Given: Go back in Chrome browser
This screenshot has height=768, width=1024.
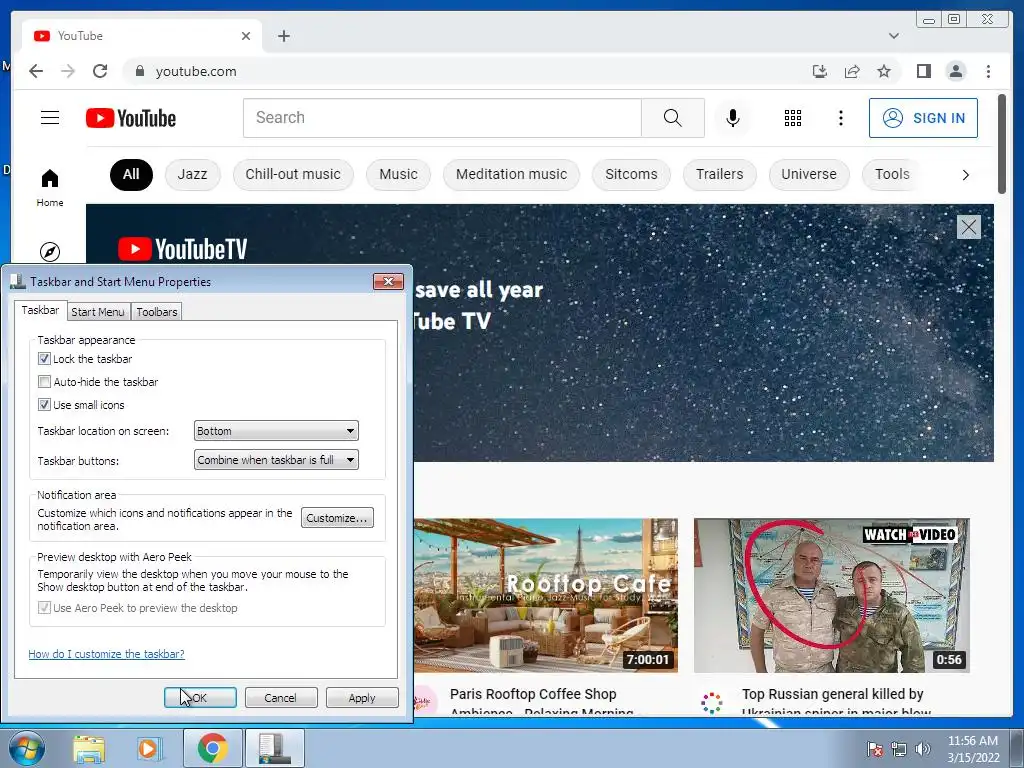Looking at the screenshot, I should click(x=36, y=71).
